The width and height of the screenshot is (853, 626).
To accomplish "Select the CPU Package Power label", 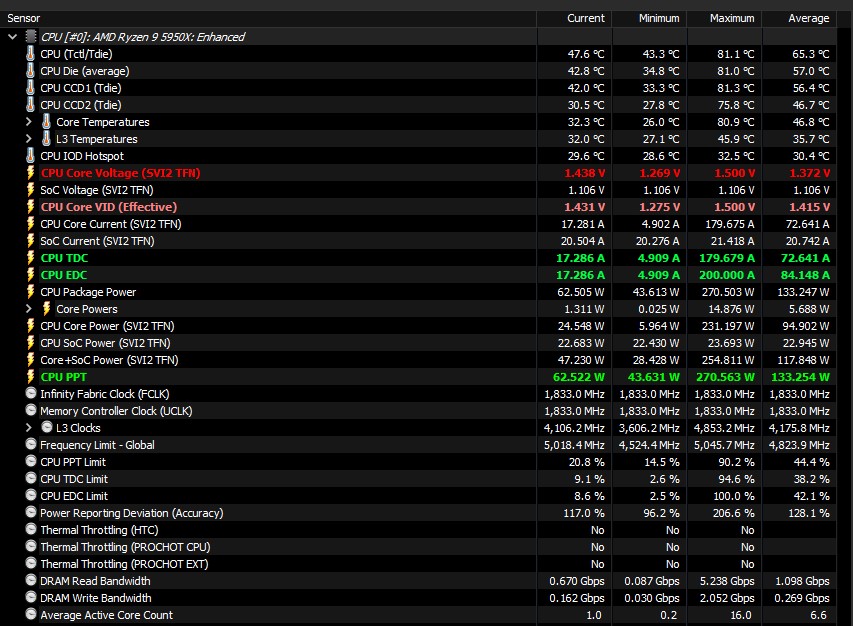I will click(x=88, y=292).
